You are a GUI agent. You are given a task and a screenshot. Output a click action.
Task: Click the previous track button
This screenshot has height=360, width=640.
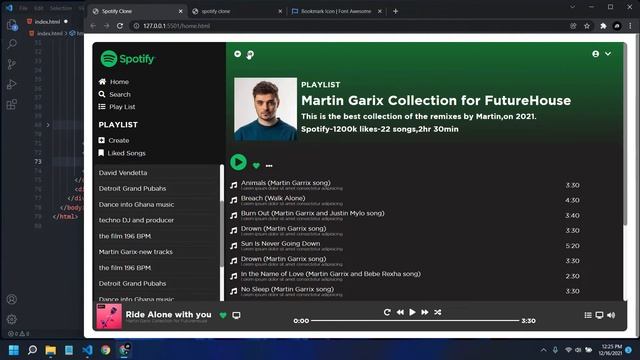click(400, 312)
